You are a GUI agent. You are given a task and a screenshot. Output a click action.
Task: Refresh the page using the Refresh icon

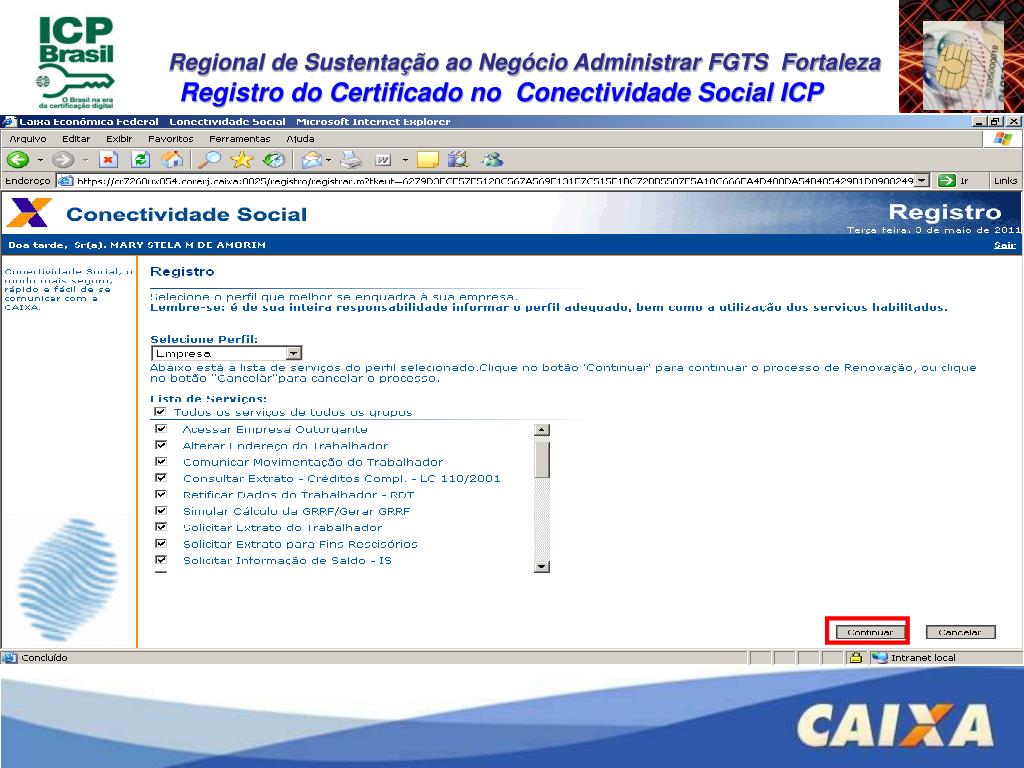[x=140, y=160]
